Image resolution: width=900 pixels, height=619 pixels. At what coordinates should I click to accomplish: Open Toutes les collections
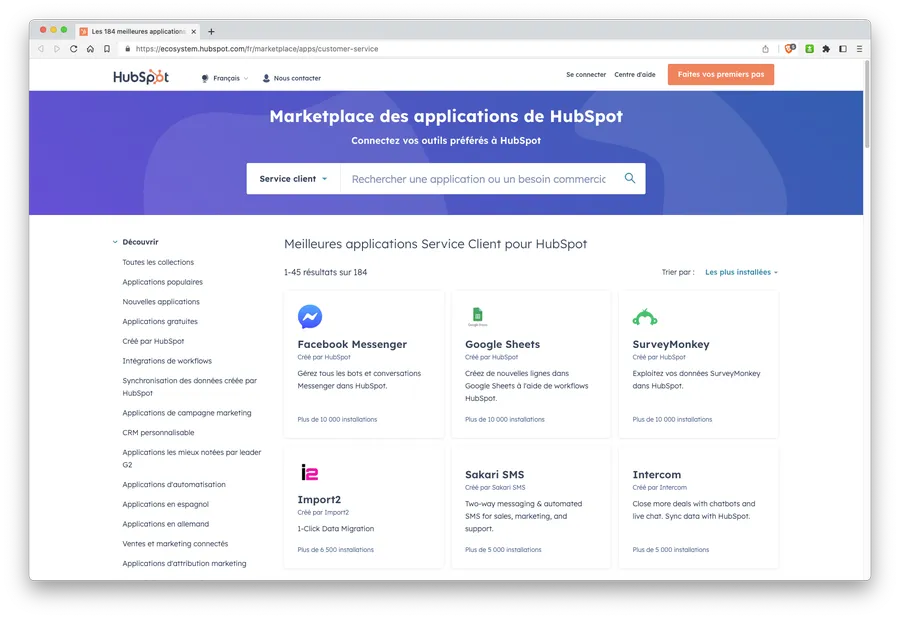[158, 262]
